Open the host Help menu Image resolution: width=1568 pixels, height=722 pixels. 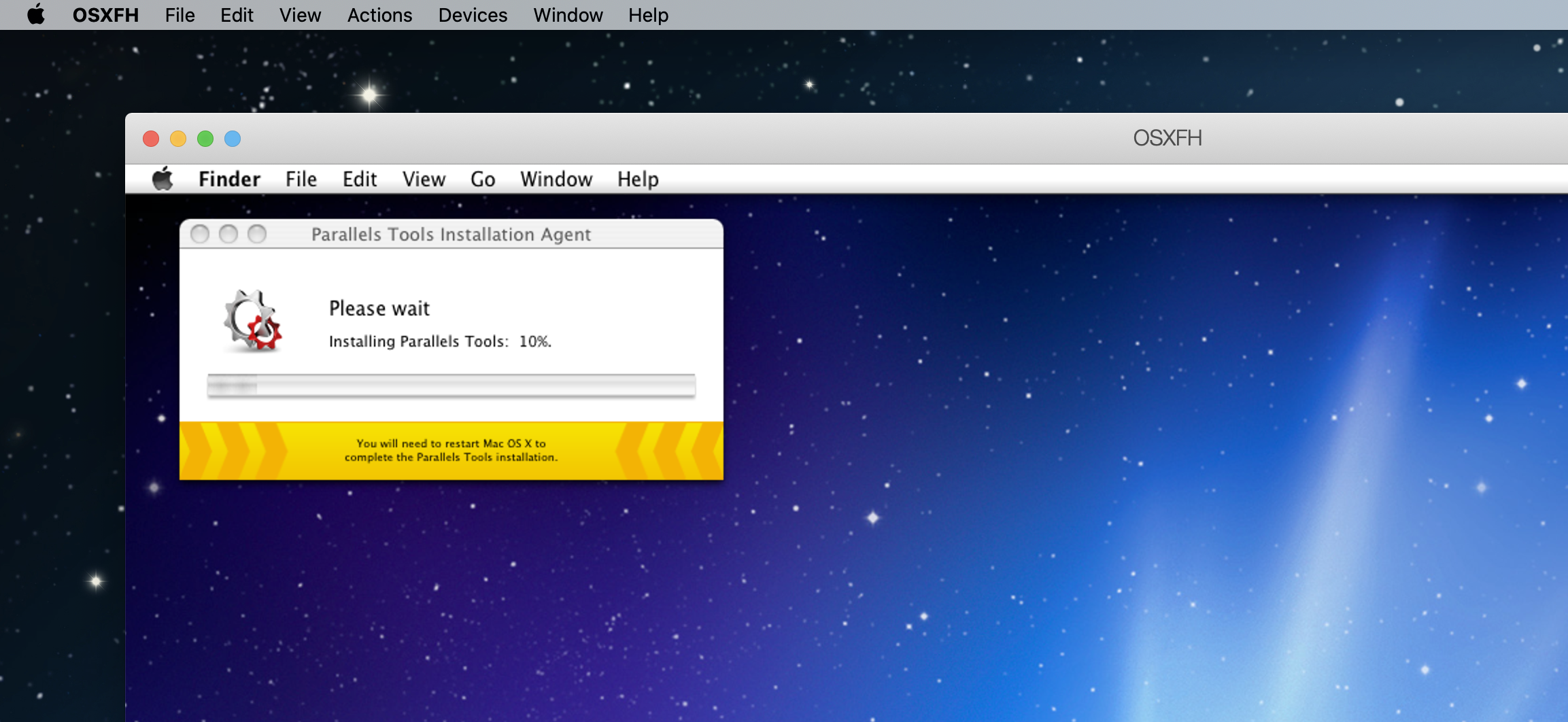coord(648,15)
